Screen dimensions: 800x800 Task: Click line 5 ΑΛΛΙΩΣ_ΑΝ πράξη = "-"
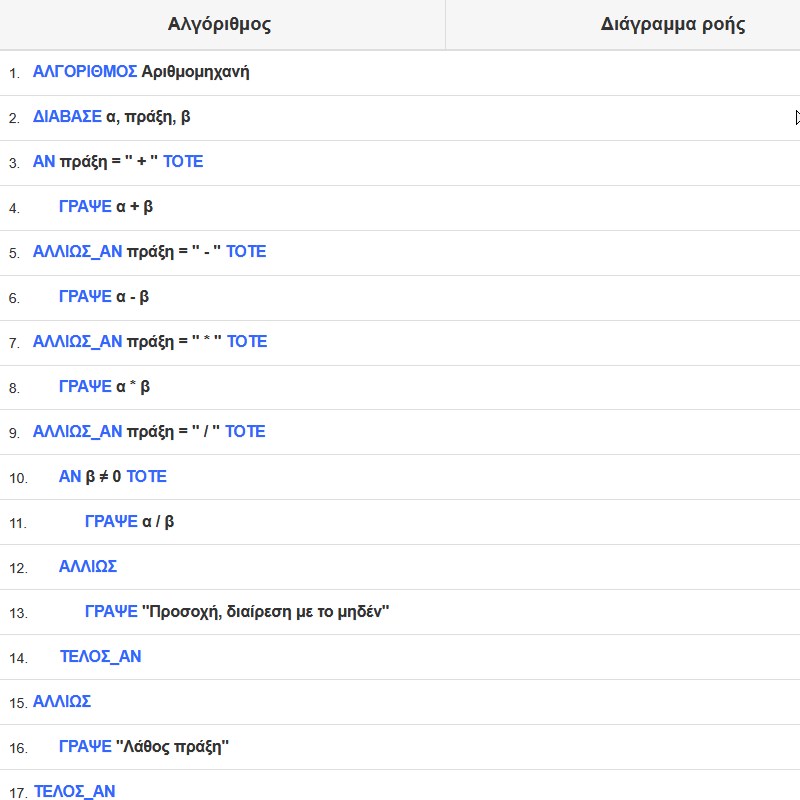(149, 252)
